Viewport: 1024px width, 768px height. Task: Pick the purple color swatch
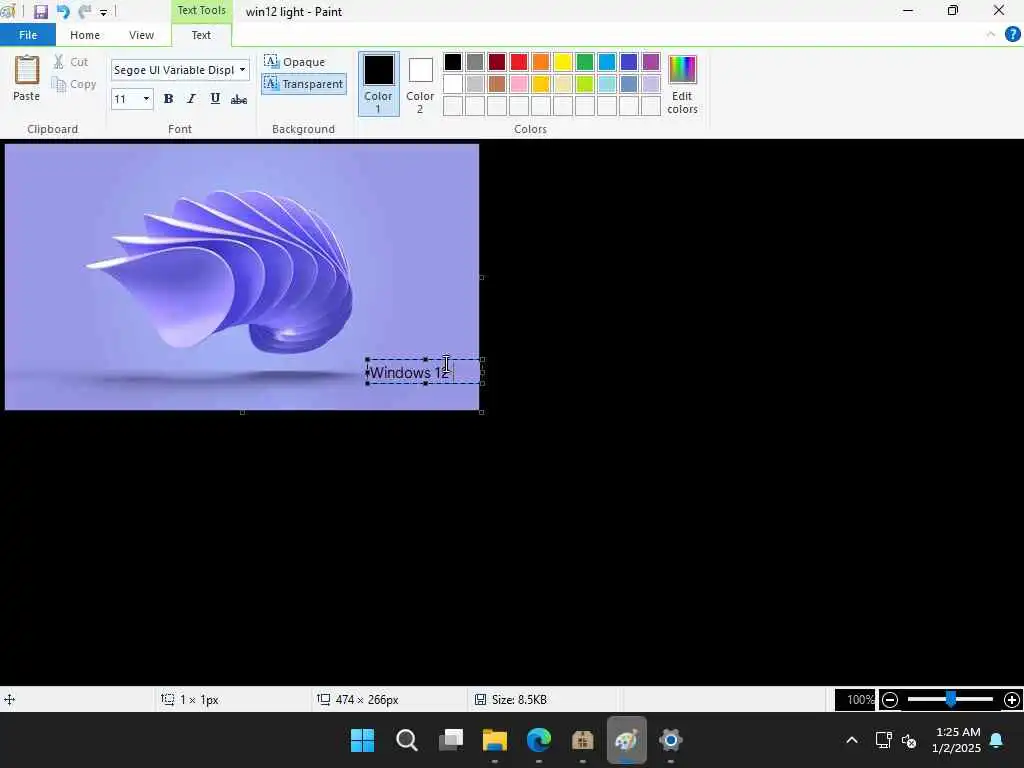(x=651, y=62)
